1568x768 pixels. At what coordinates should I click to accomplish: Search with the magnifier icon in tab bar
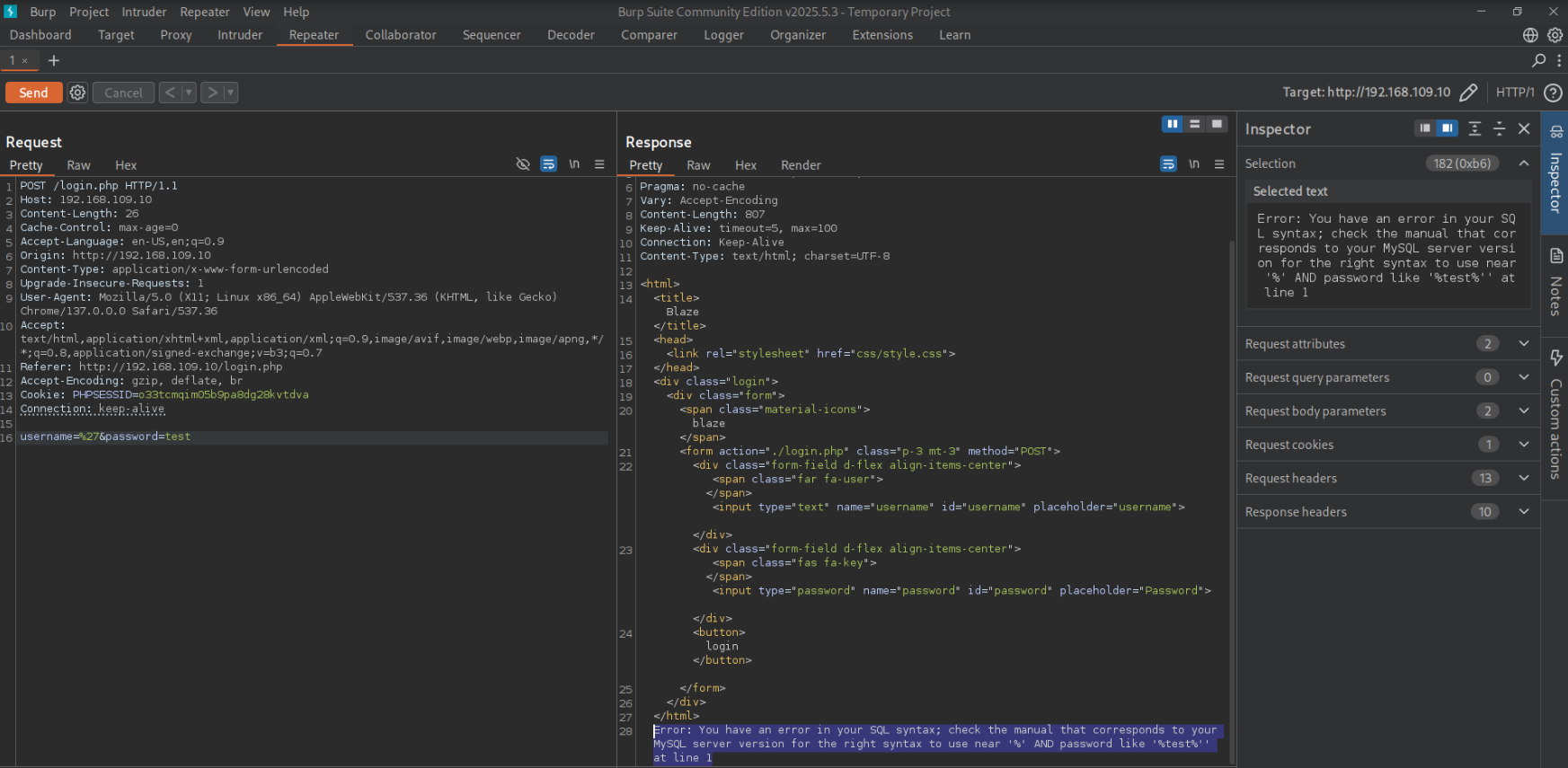(x=1538, y=60)
